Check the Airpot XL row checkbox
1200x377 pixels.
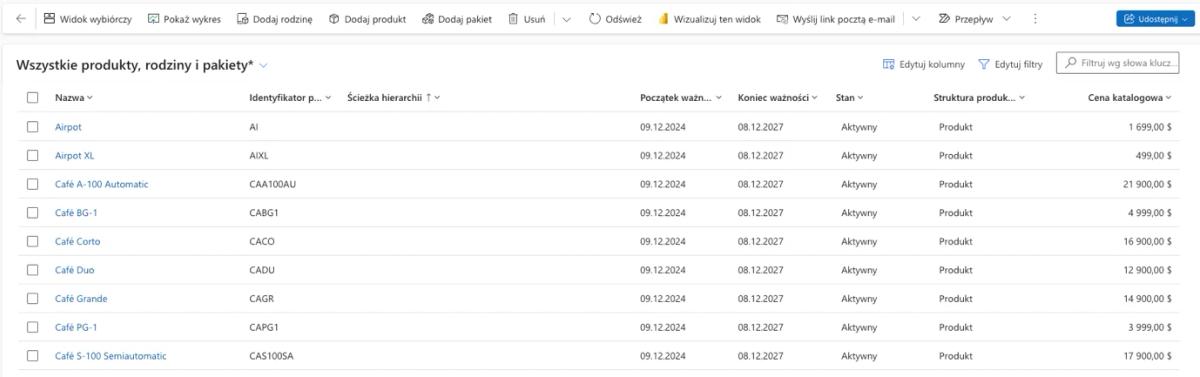tap(33, 156)
